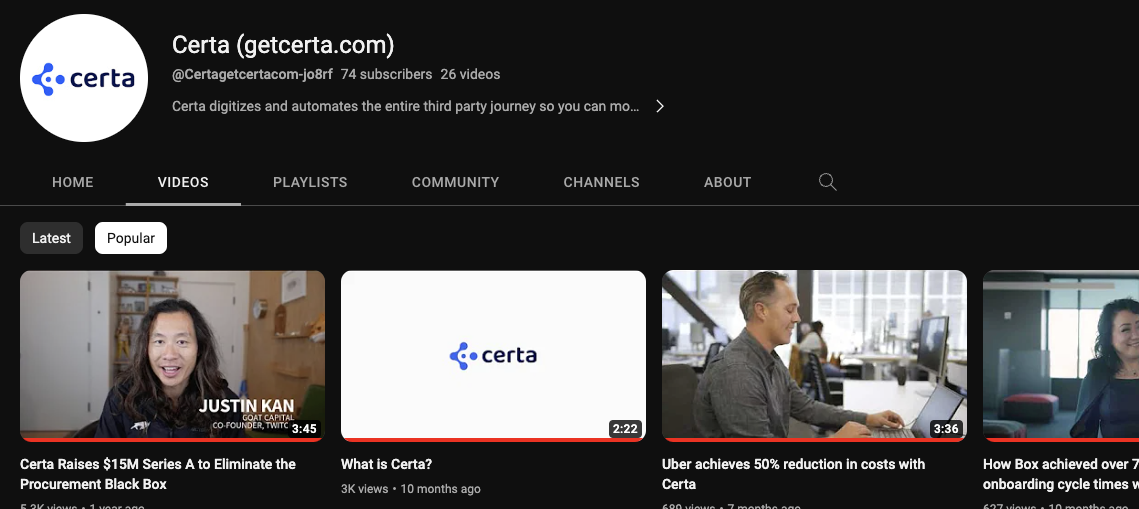Select the VIDEOS tab
This screenshot has height=509, width=1139.
183,182
